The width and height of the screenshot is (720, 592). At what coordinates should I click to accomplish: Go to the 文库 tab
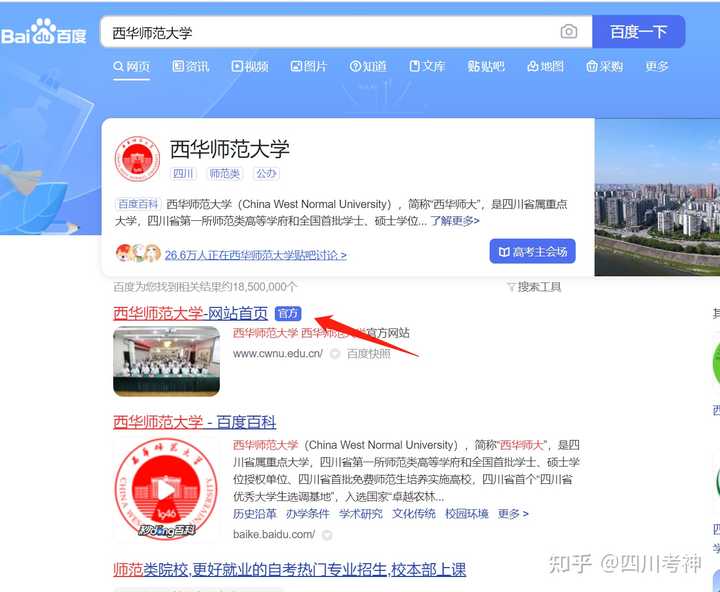pyautogui.click(x=427, y=67)
